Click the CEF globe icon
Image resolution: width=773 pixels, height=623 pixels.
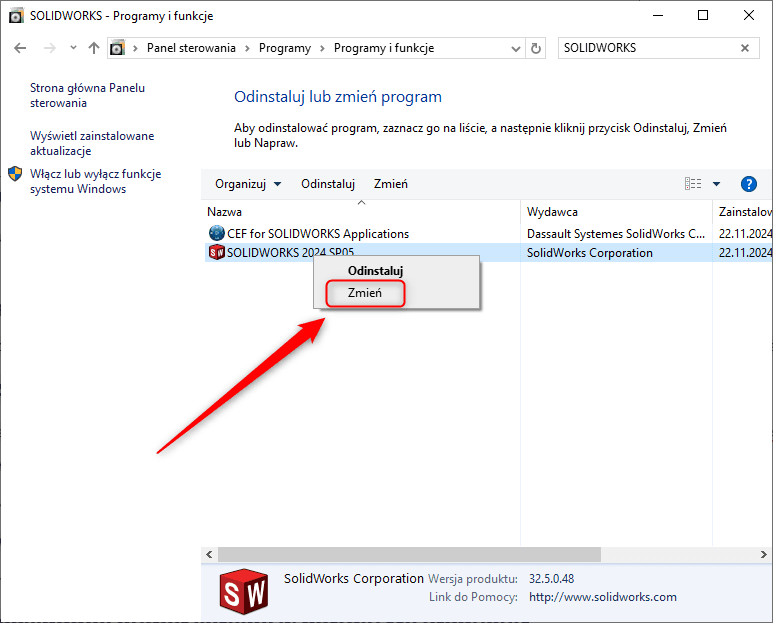coord(216,233)
